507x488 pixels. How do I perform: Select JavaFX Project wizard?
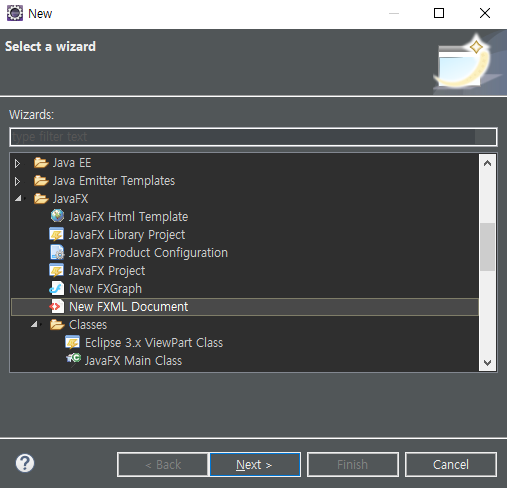click(107, 271)
